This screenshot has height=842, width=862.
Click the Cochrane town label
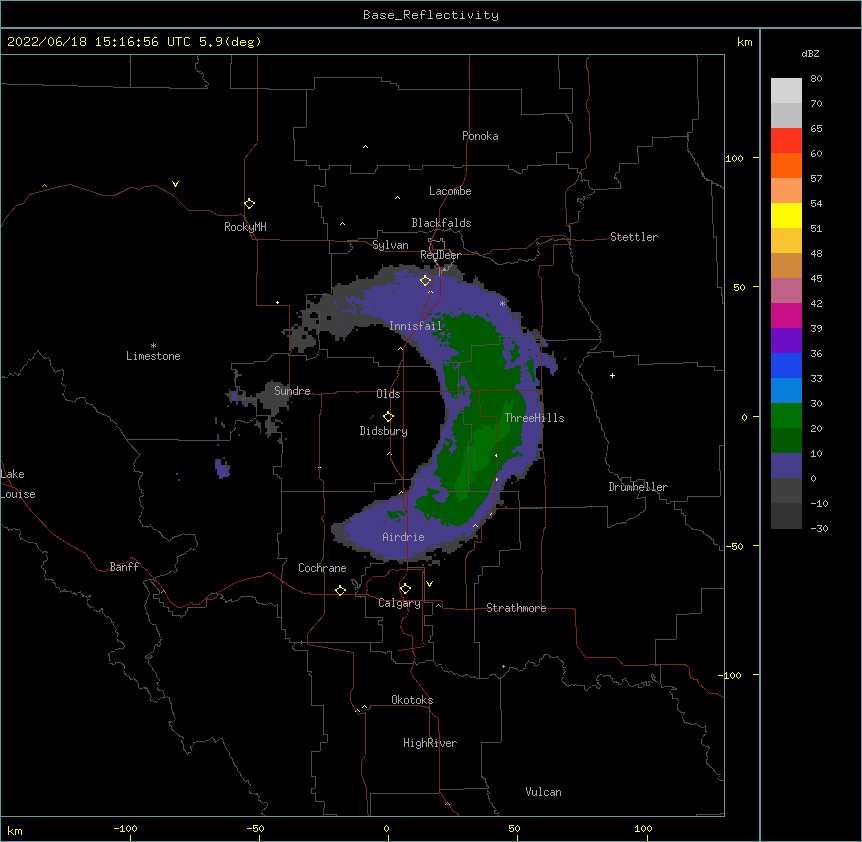pos(322,568)
